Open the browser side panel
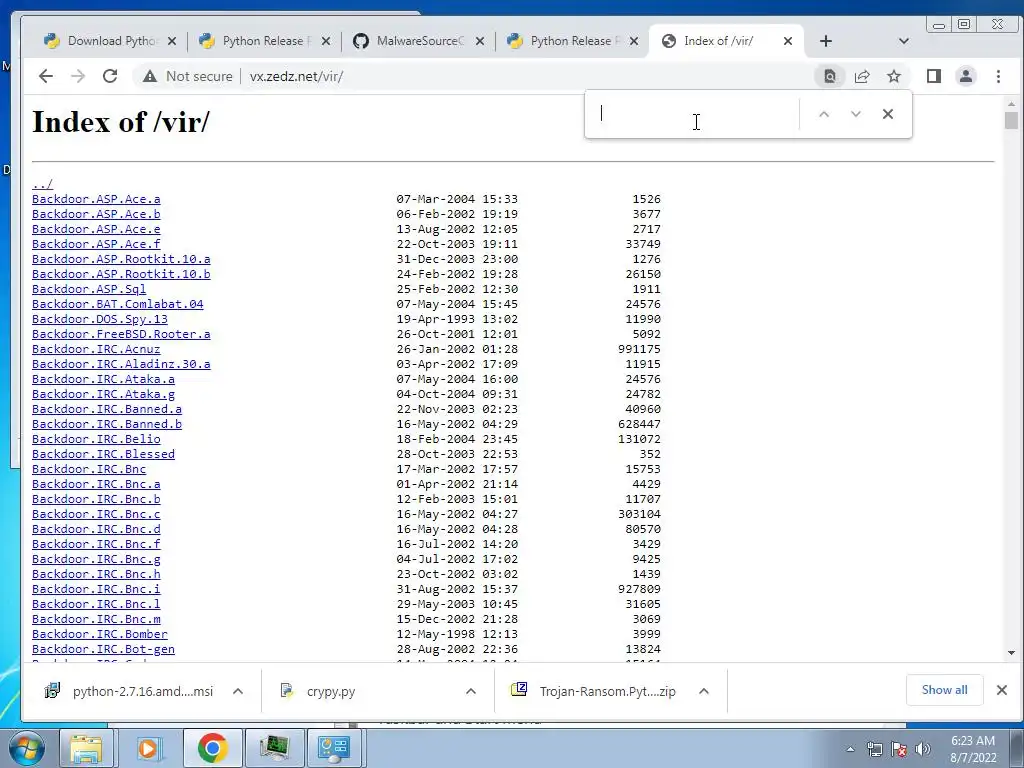Image resolution: width=1024 pixels, height=768 pixels. 934,76
